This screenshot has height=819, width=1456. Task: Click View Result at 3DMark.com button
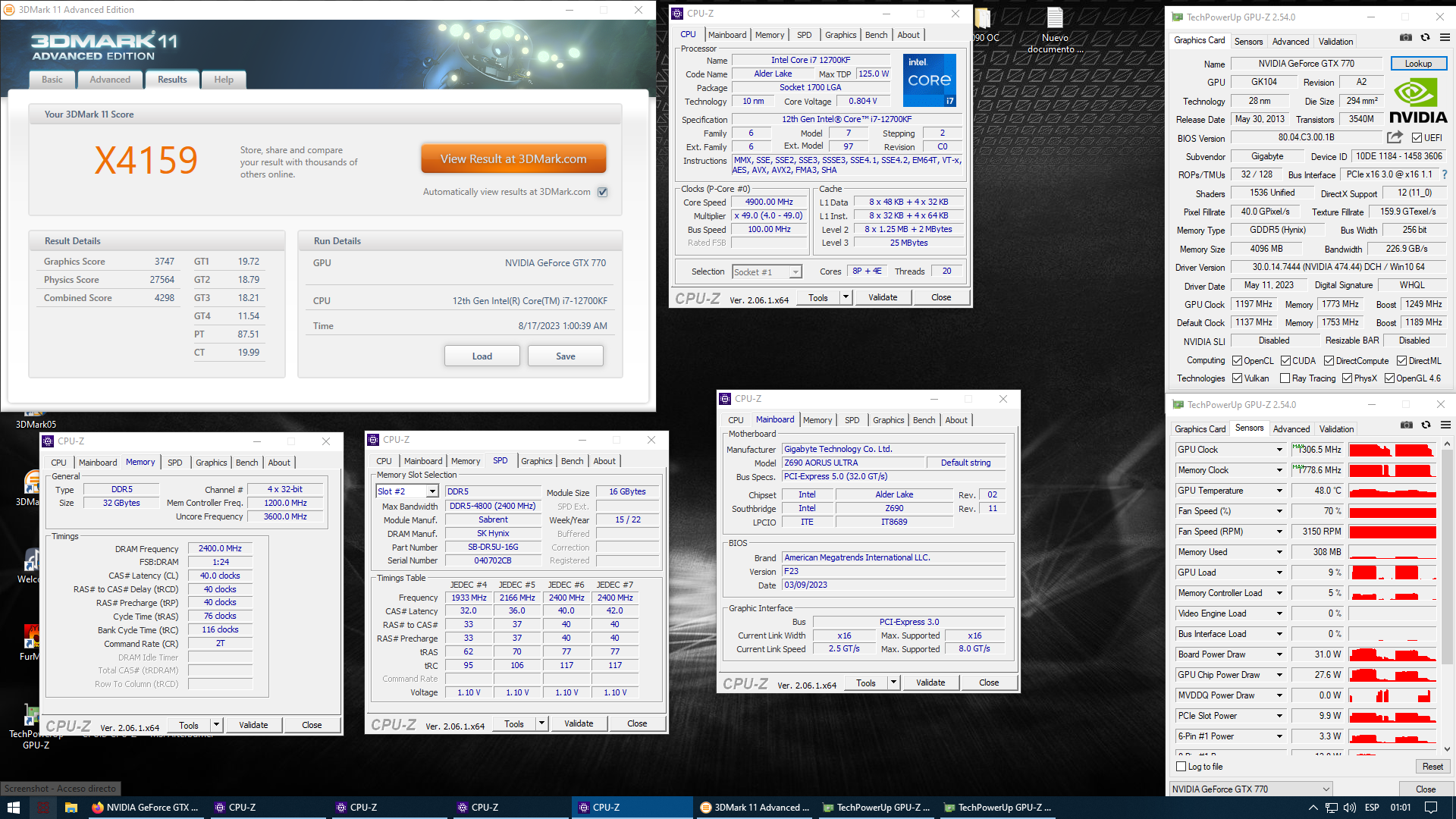[x=513, y=159]
